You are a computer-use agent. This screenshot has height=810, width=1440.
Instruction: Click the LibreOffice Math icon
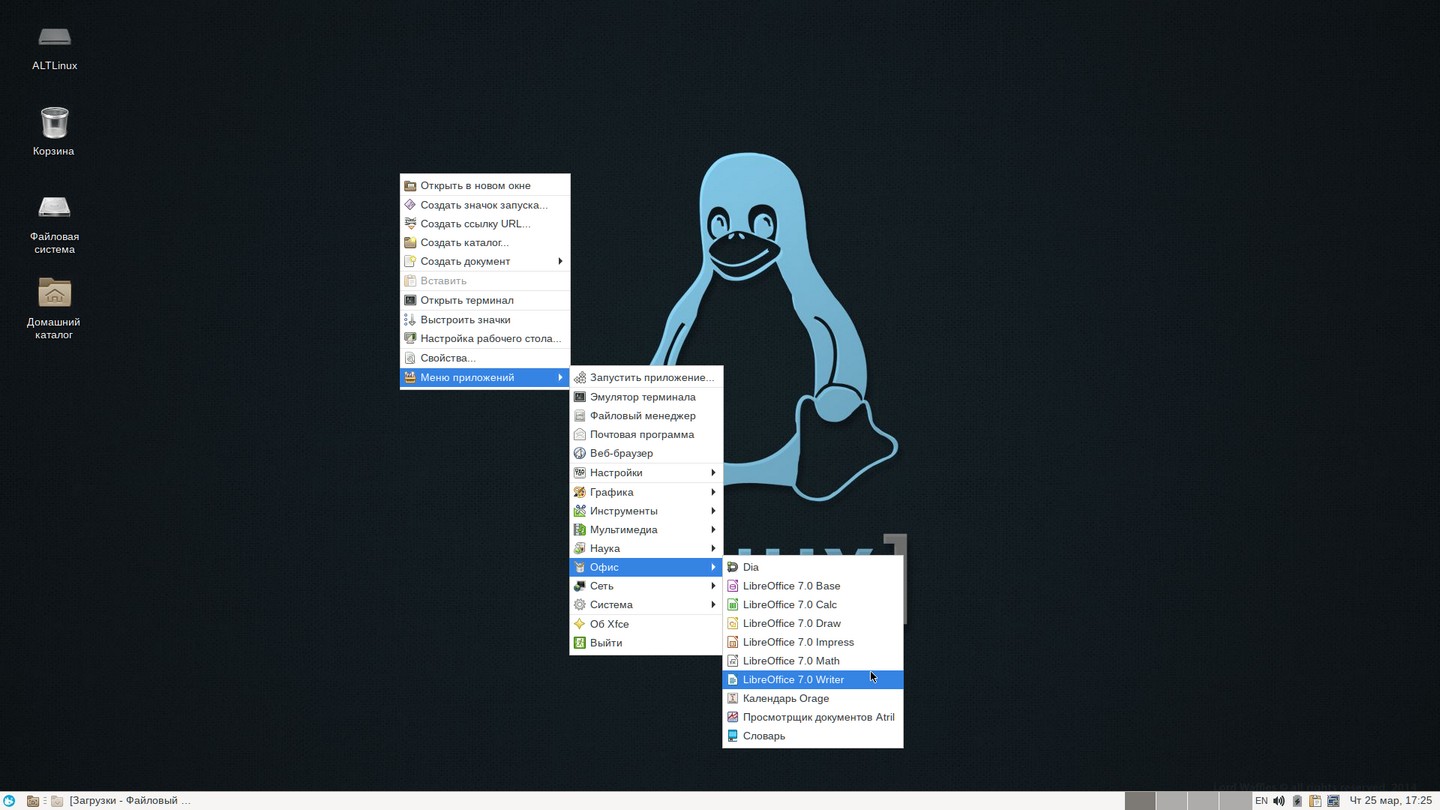coord(732,661)
